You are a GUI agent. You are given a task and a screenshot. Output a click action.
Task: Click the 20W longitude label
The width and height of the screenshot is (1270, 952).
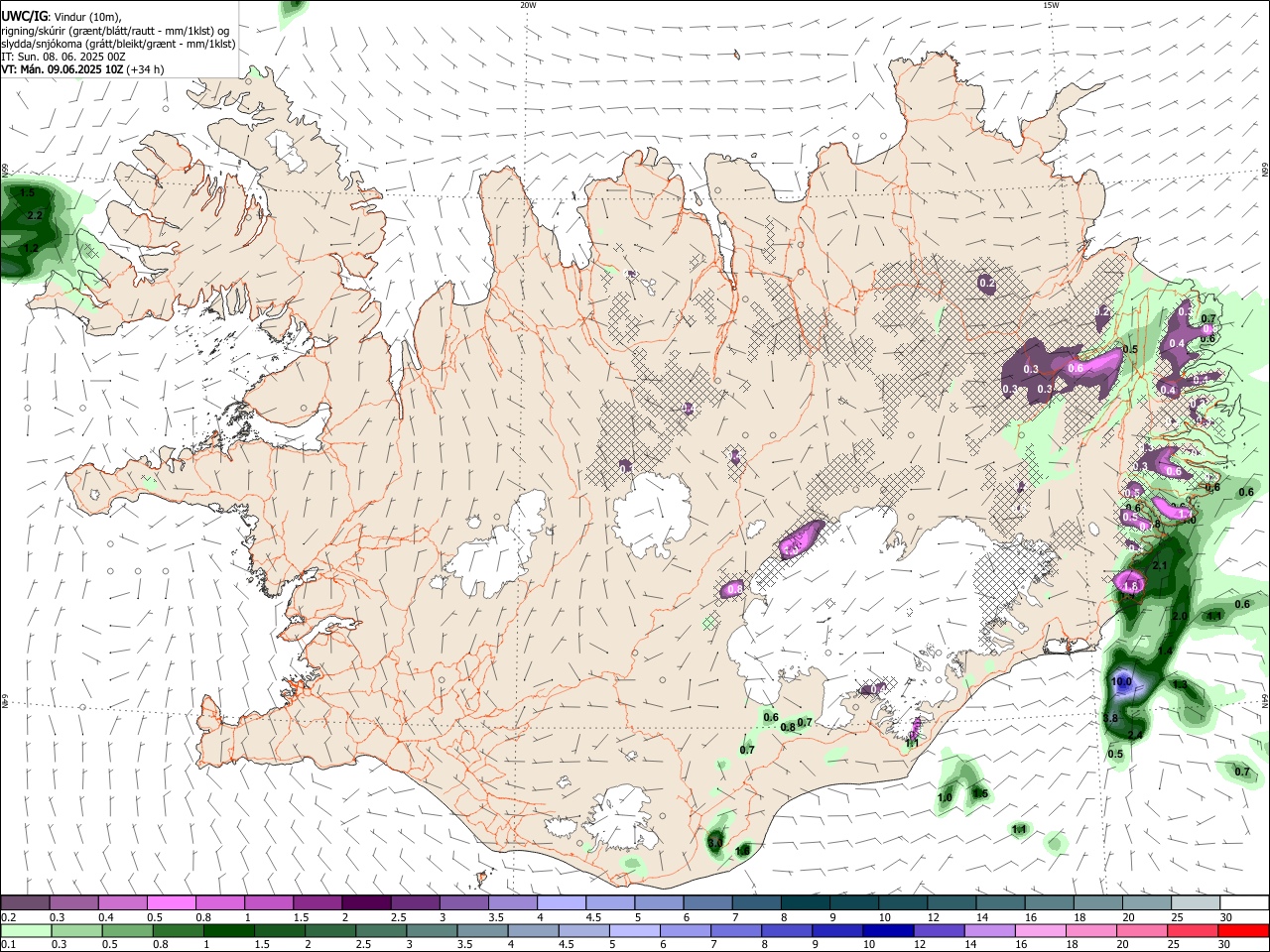click(528, 5)
